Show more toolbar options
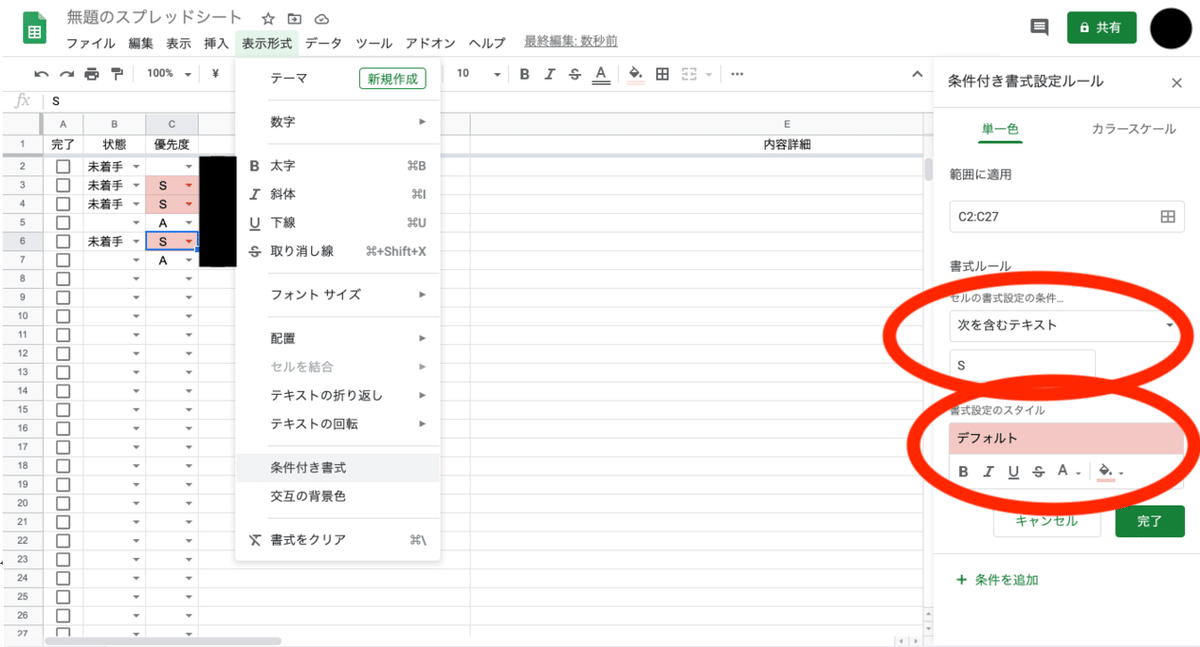Screen dimensions: 1200x647 click(x=737, y=73)
